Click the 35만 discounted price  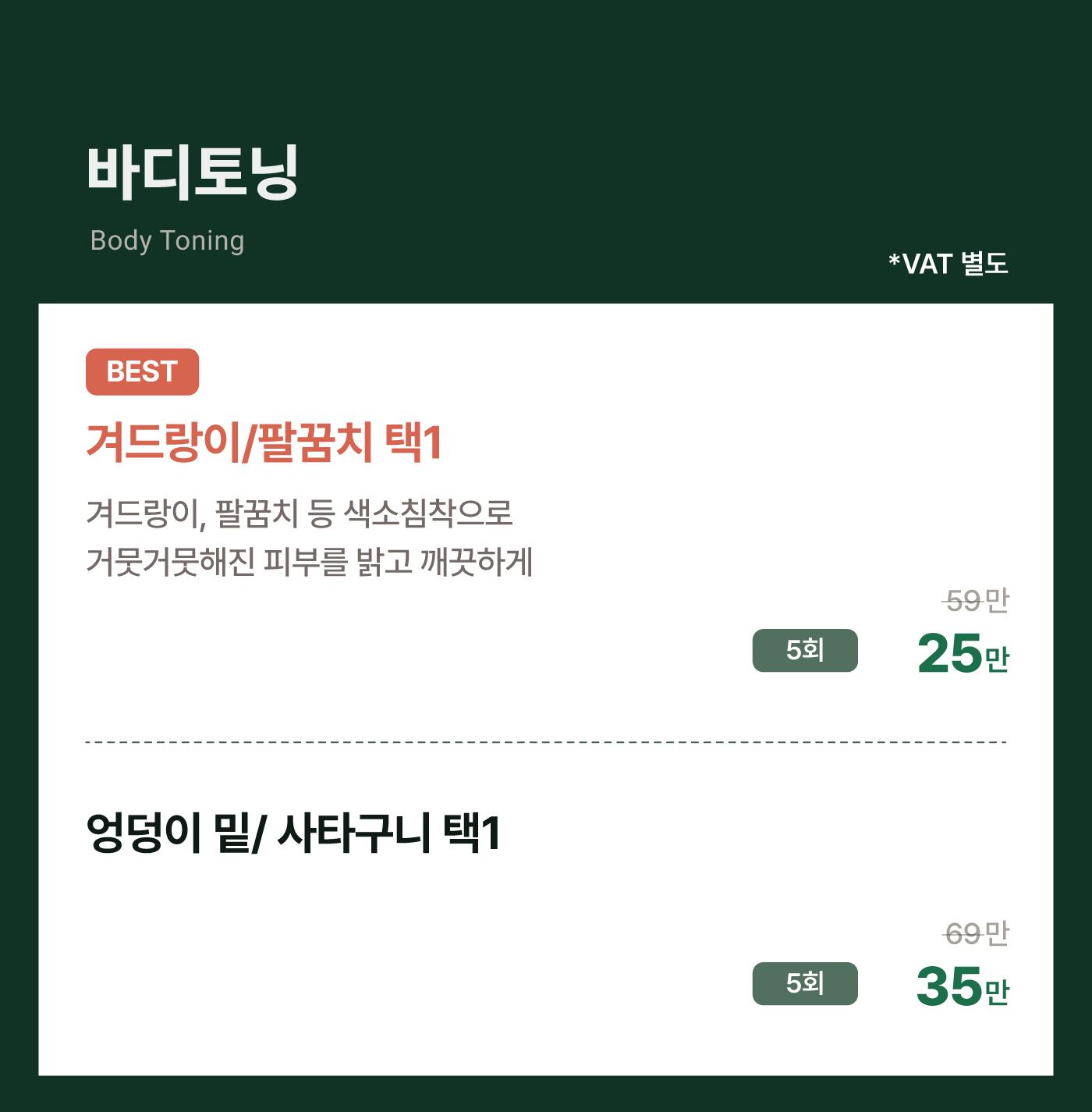tap(963, 986)
